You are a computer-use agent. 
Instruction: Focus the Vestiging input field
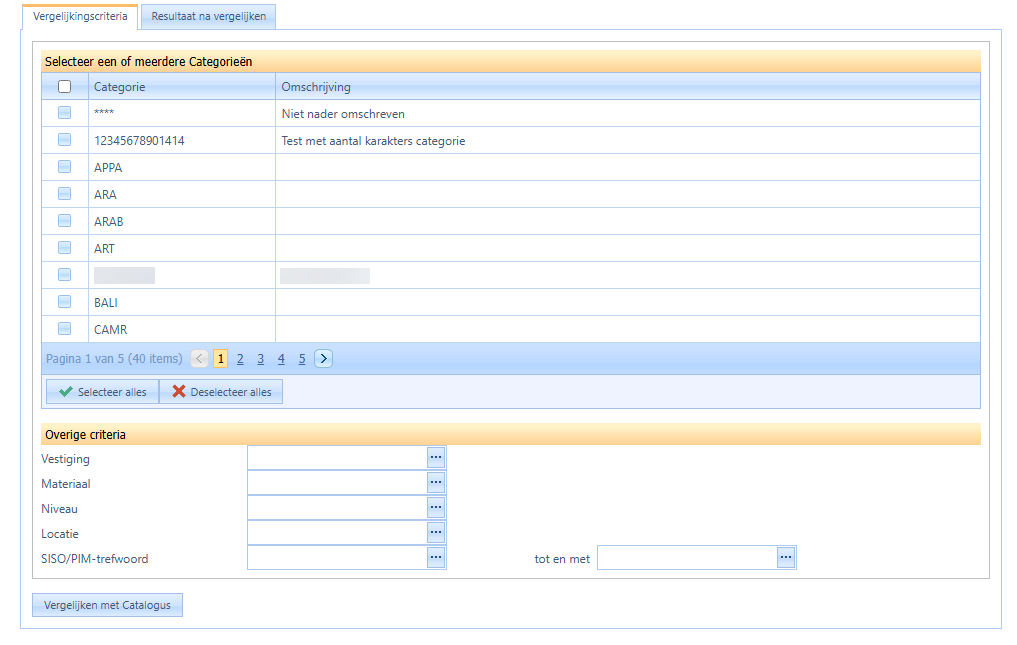[337, 457]
